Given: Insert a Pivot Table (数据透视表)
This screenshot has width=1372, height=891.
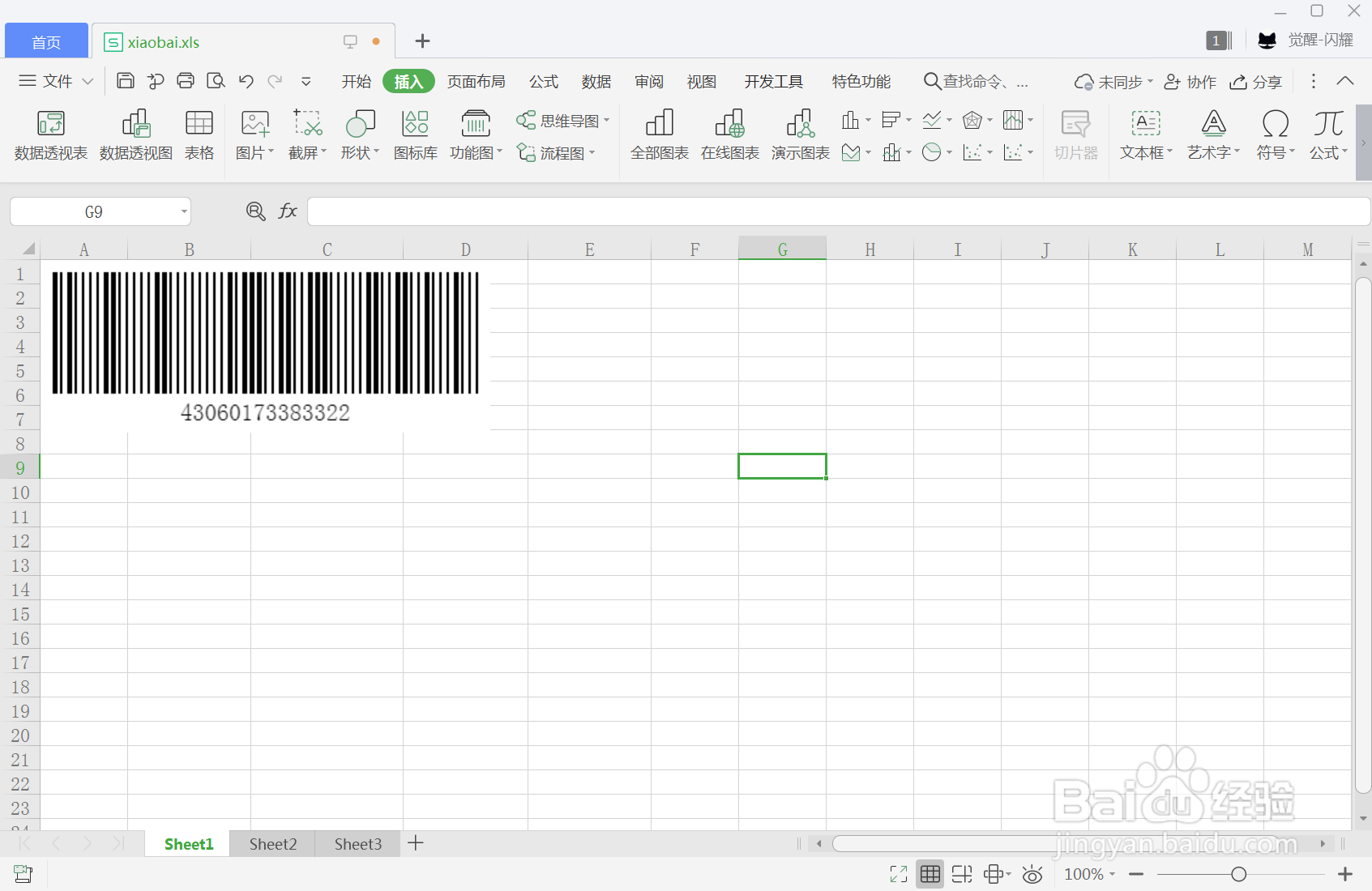Looking at the screenshot, I should (50, 135).
